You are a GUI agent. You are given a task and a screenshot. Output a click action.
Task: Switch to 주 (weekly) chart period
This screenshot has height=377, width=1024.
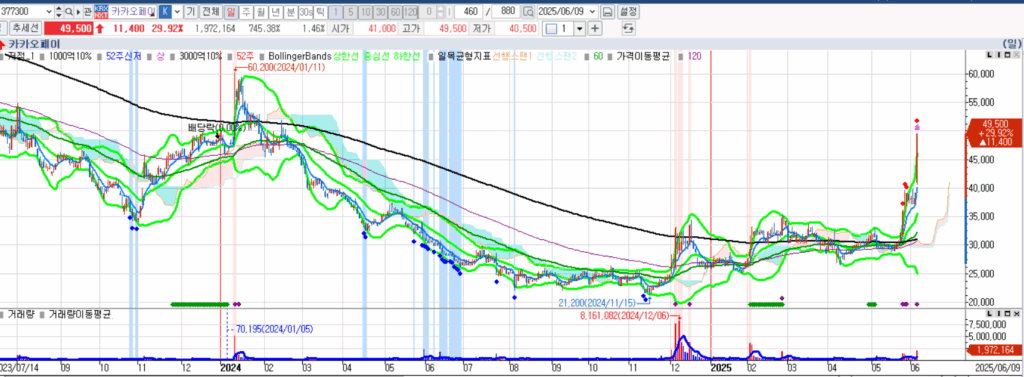[x=246, y=12]
